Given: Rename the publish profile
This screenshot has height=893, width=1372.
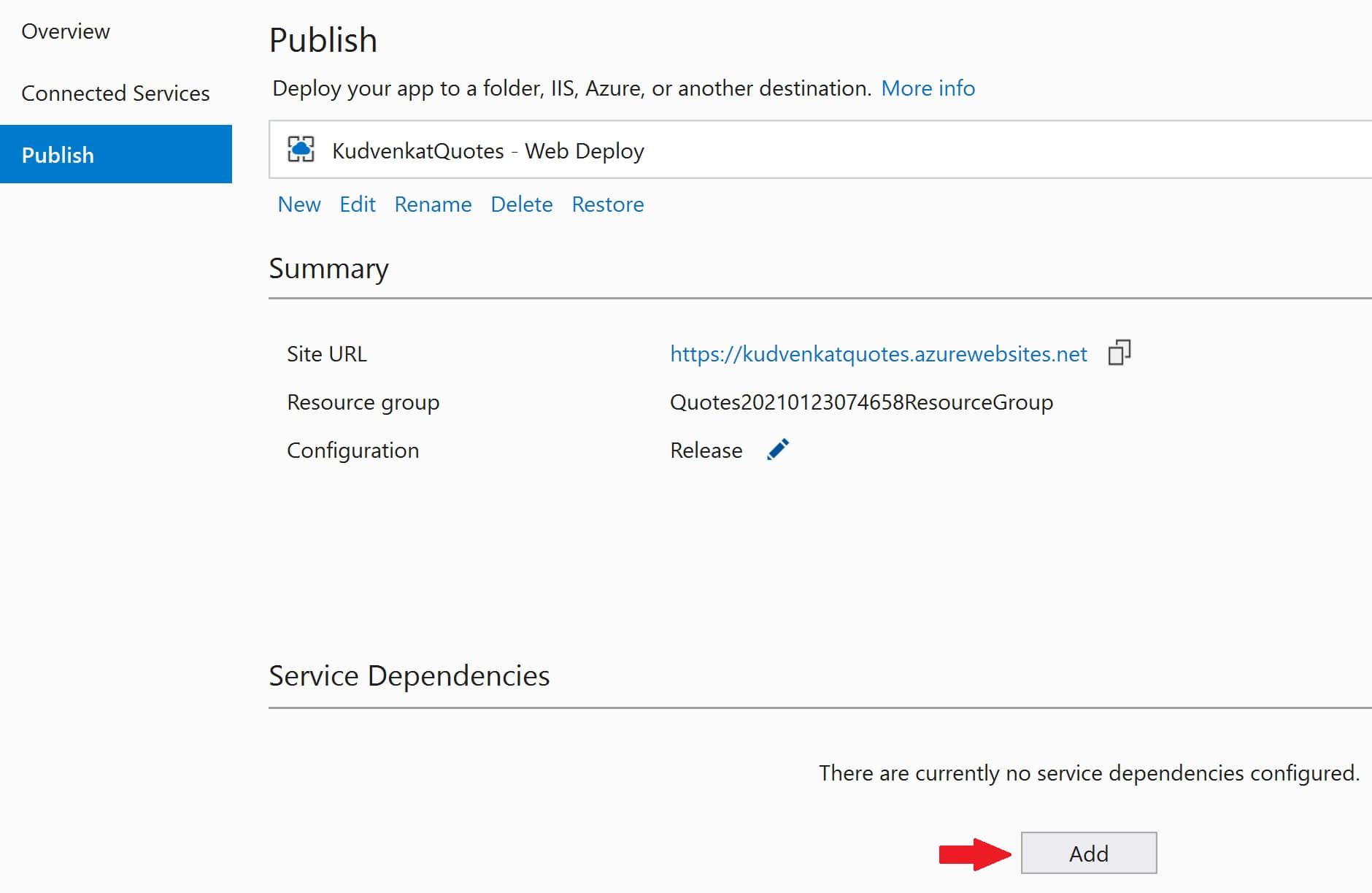Looking at the screenshot, I should 433,204.
